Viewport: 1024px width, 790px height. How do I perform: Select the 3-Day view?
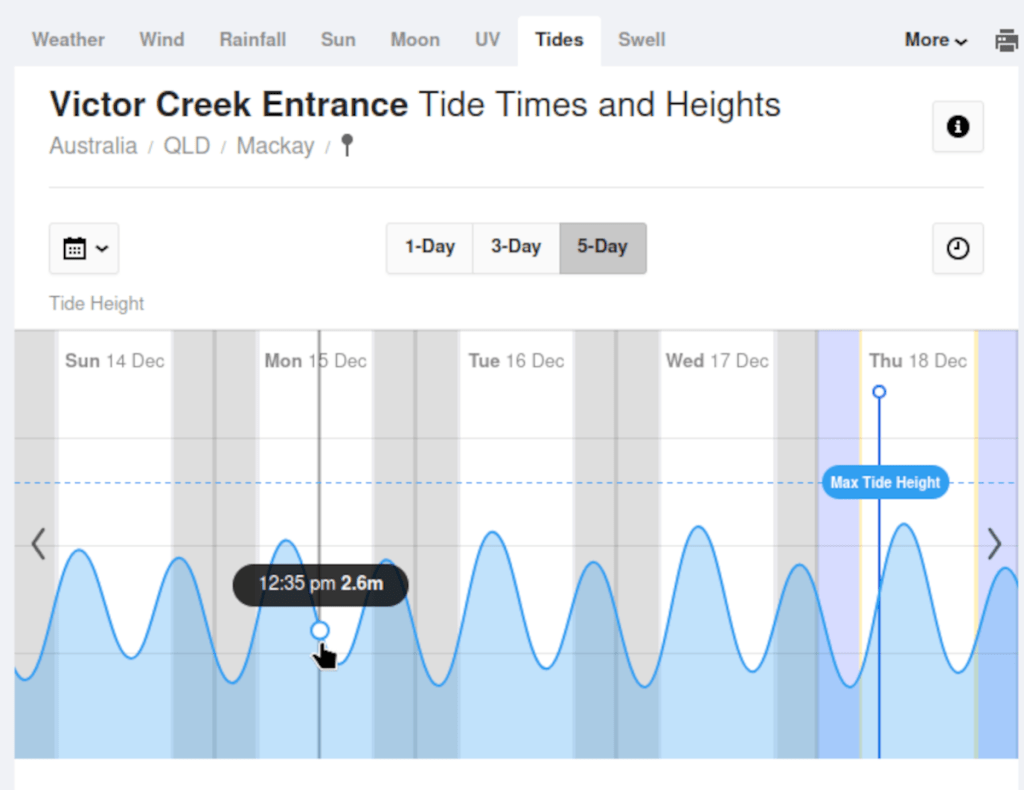point(515,247)
